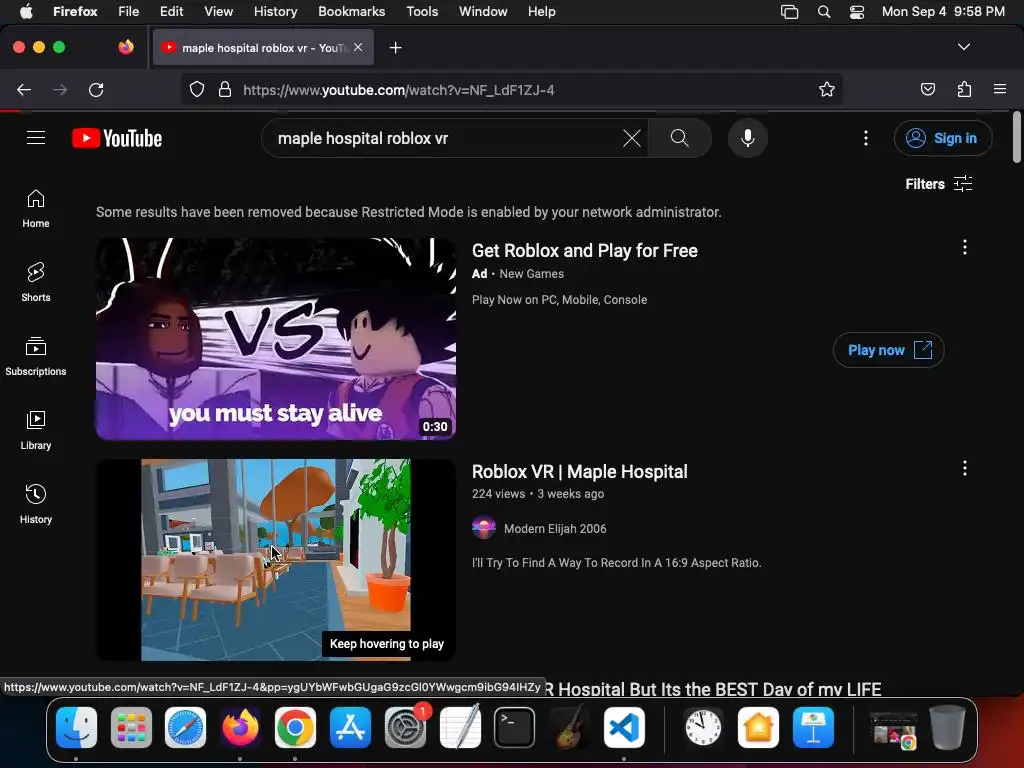Go forward in Firefox
The image size is (1024, 768).
click(x=60, y=89)
